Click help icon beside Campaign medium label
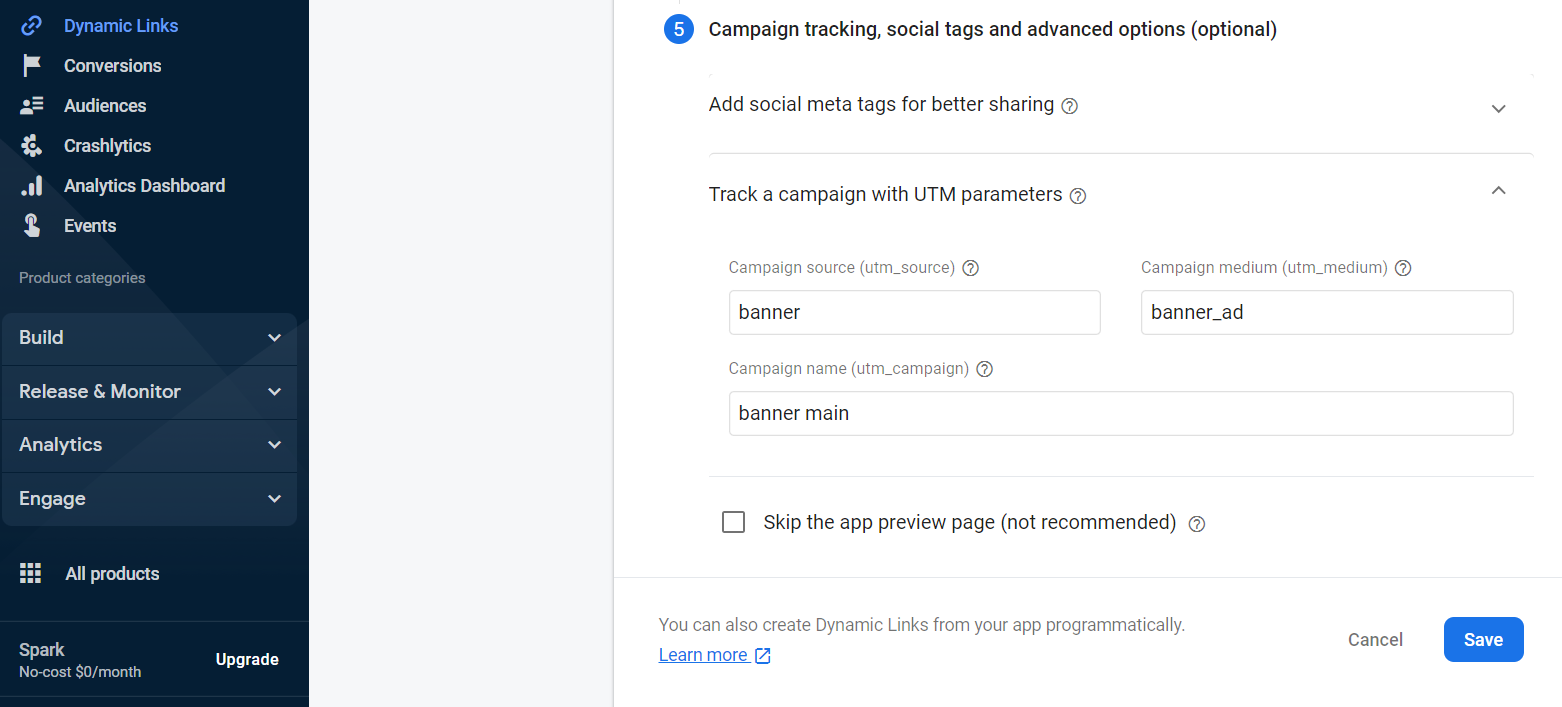This screenshot has width=1562, height=707. point(1403,268)
